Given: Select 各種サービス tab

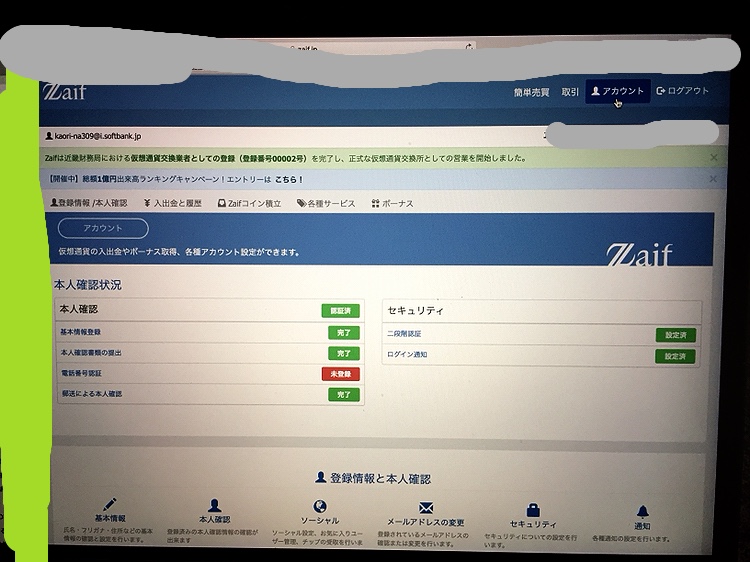Looking at the screenshot, I should pos(326,203).
